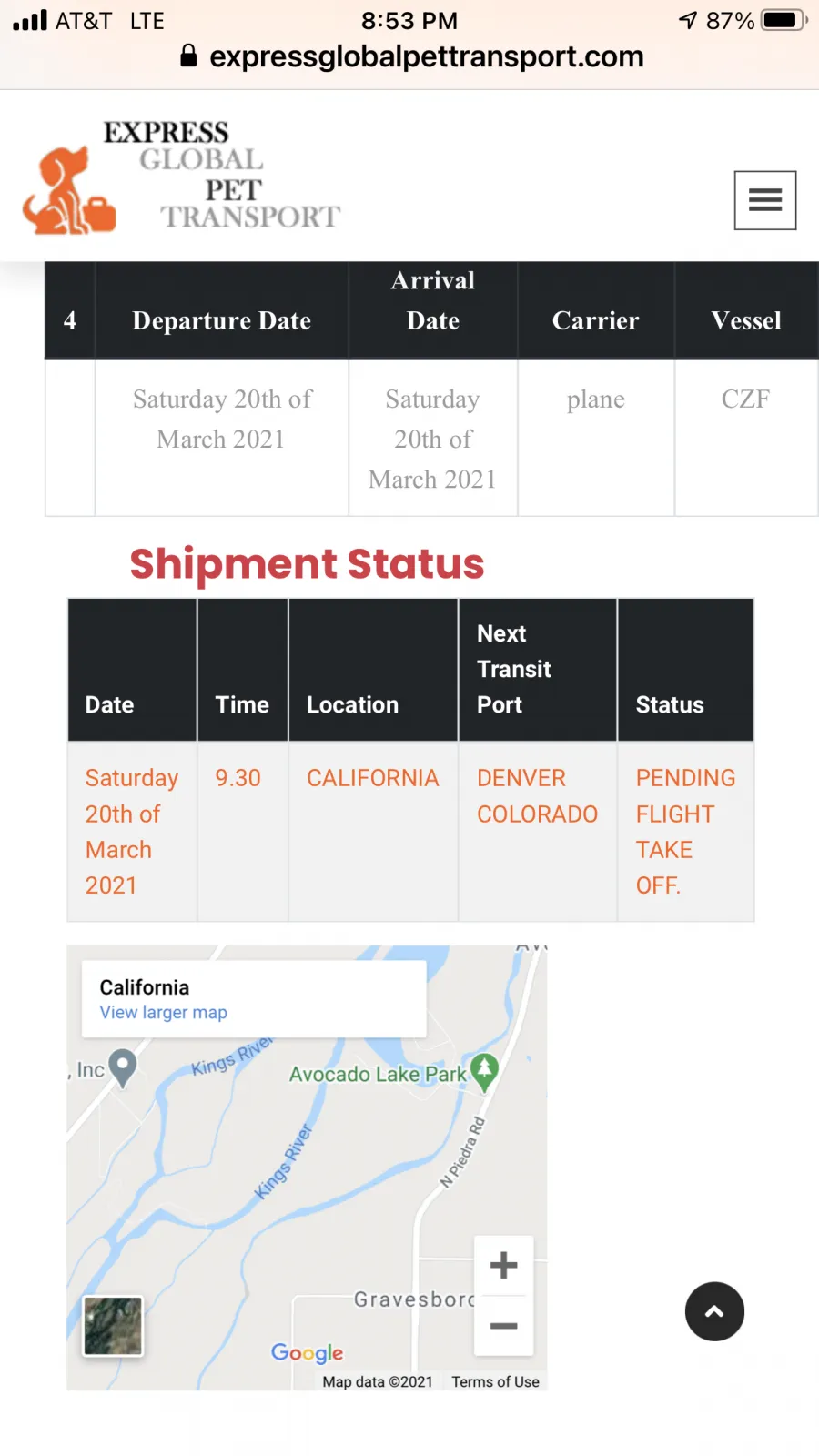This screenshot has width=819, height=1456.
Task: Select the Carrier column header
Action: pyautogui.click(x=596, y=320)
